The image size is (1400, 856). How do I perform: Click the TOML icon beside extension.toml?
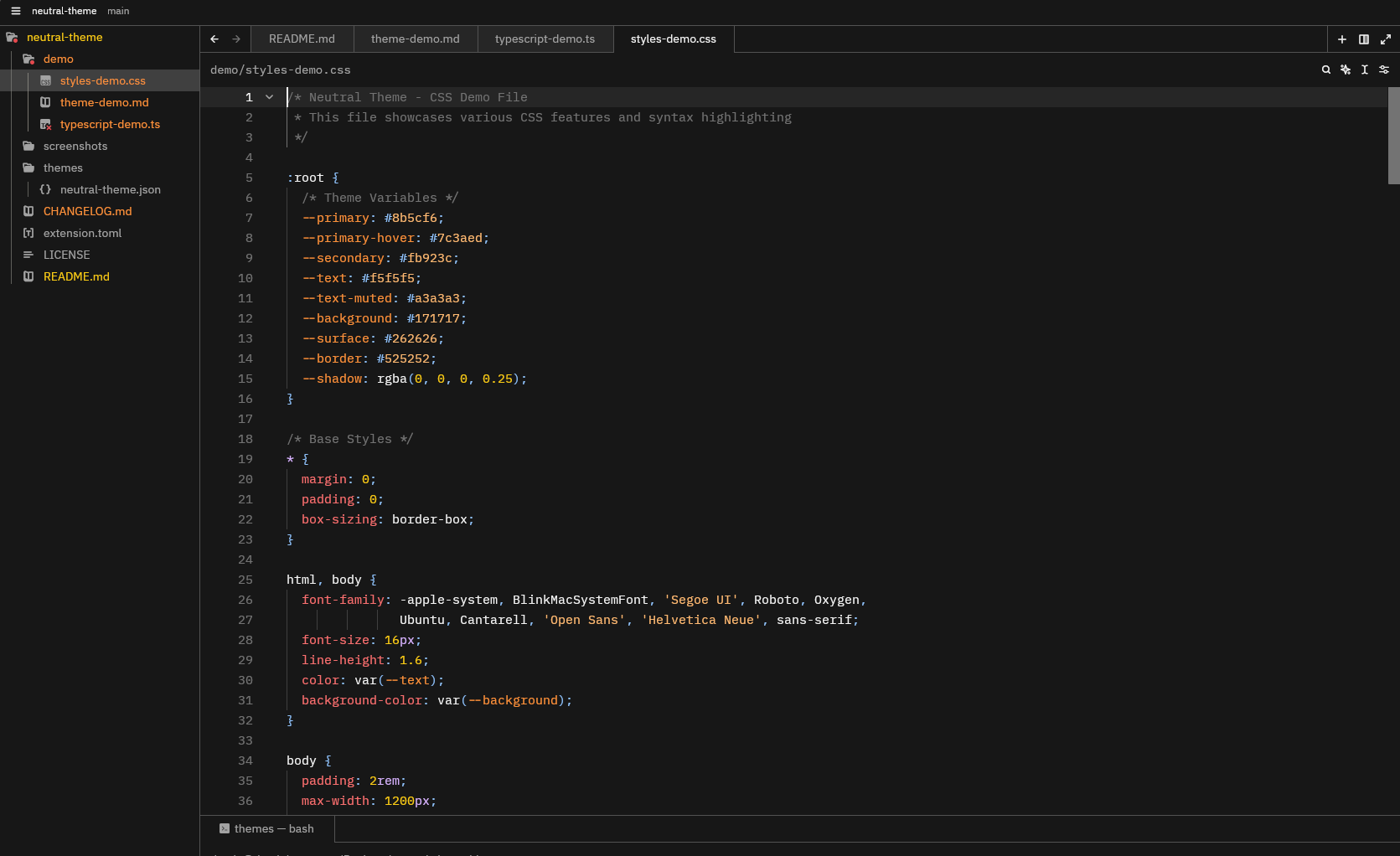28,233
